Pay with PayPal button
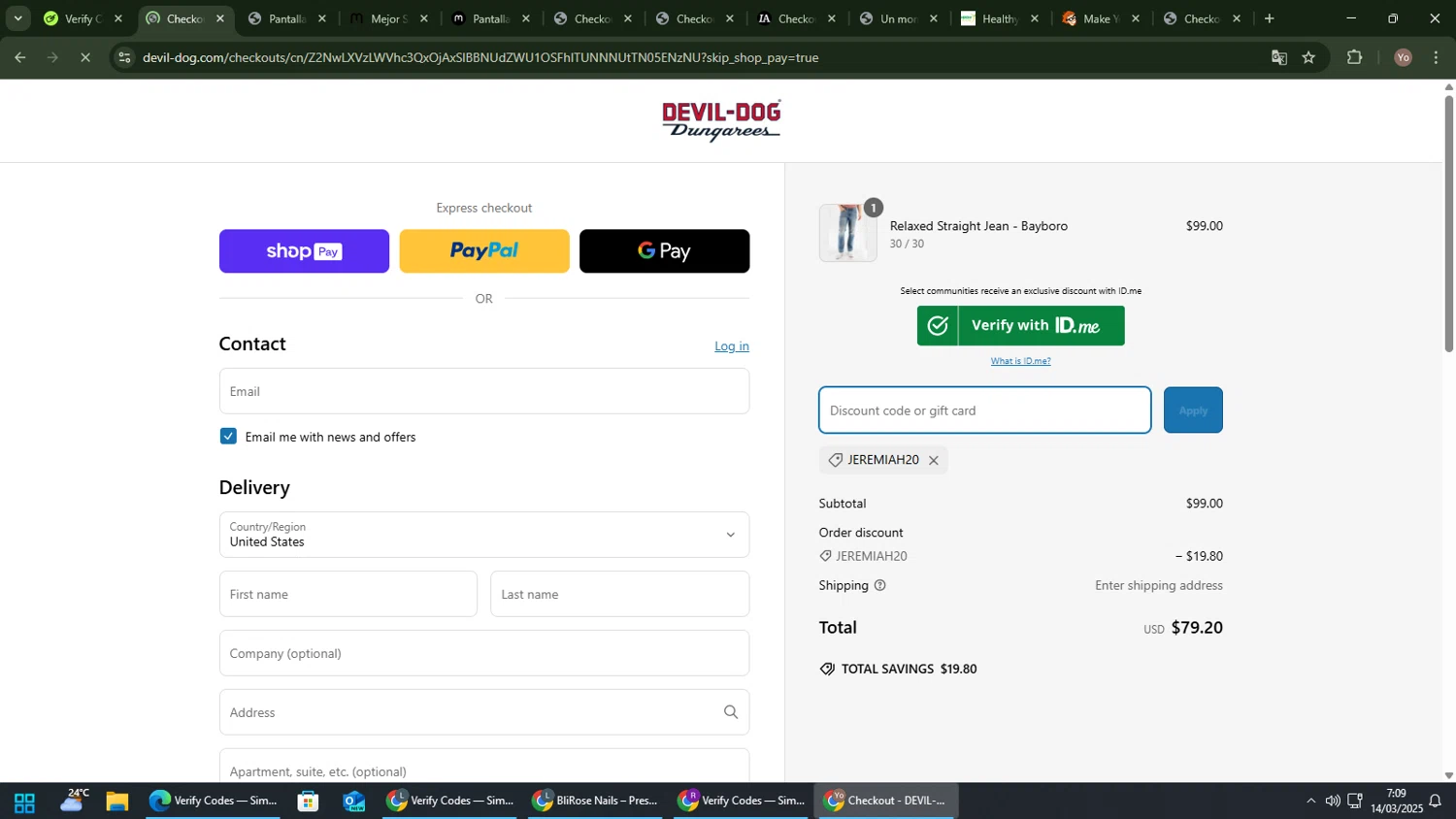The width and height of the screenshot is (1456, 819). (484, 251)
